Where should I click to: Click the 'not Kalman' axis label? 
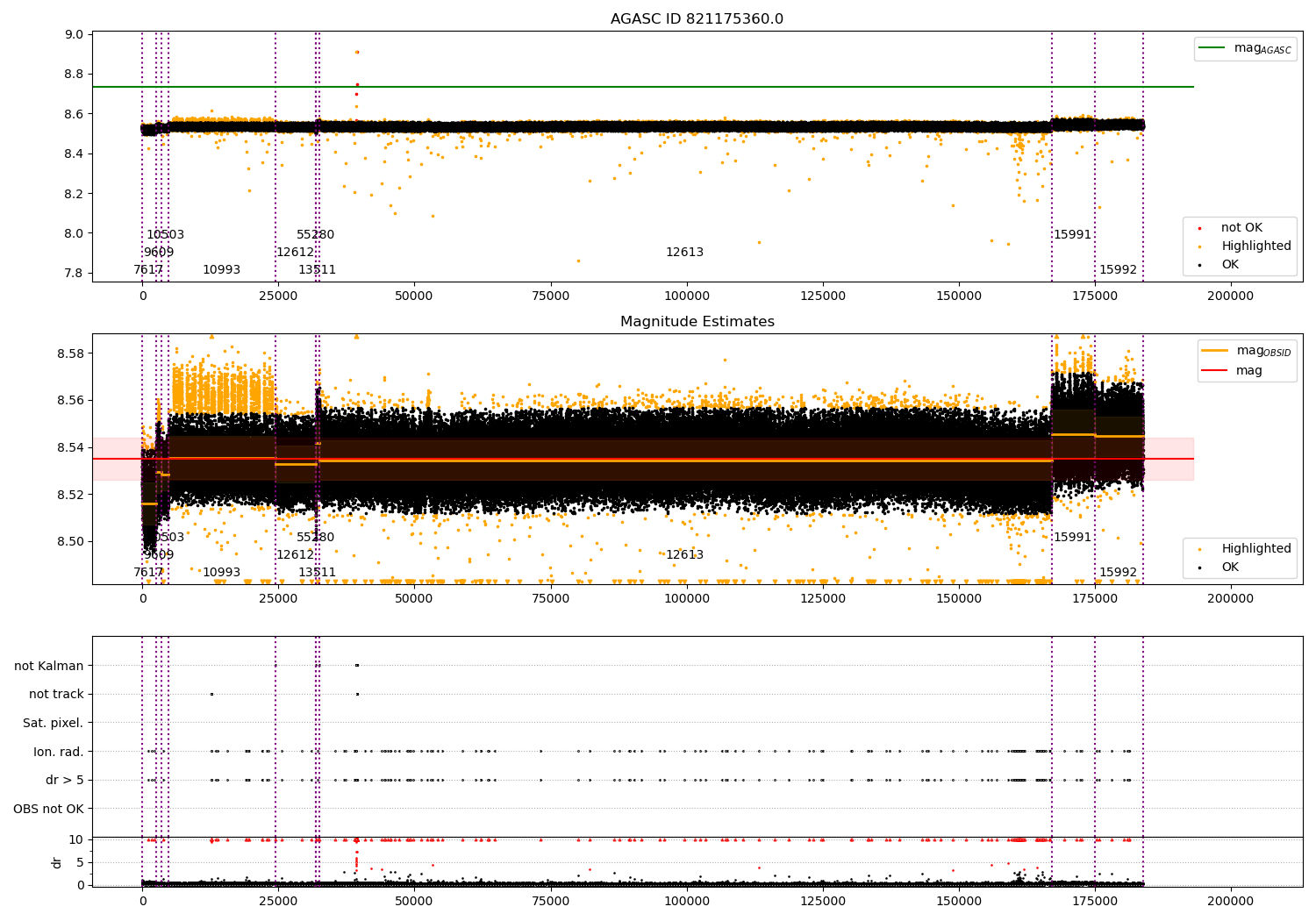coord(49,666)
